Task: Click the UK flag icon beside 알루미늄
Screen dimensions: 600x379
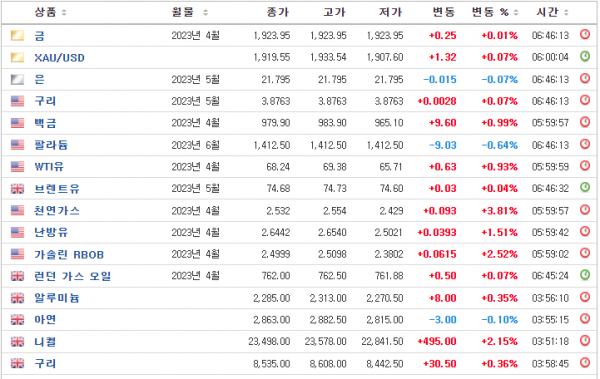Action: [x=17, y=298]
